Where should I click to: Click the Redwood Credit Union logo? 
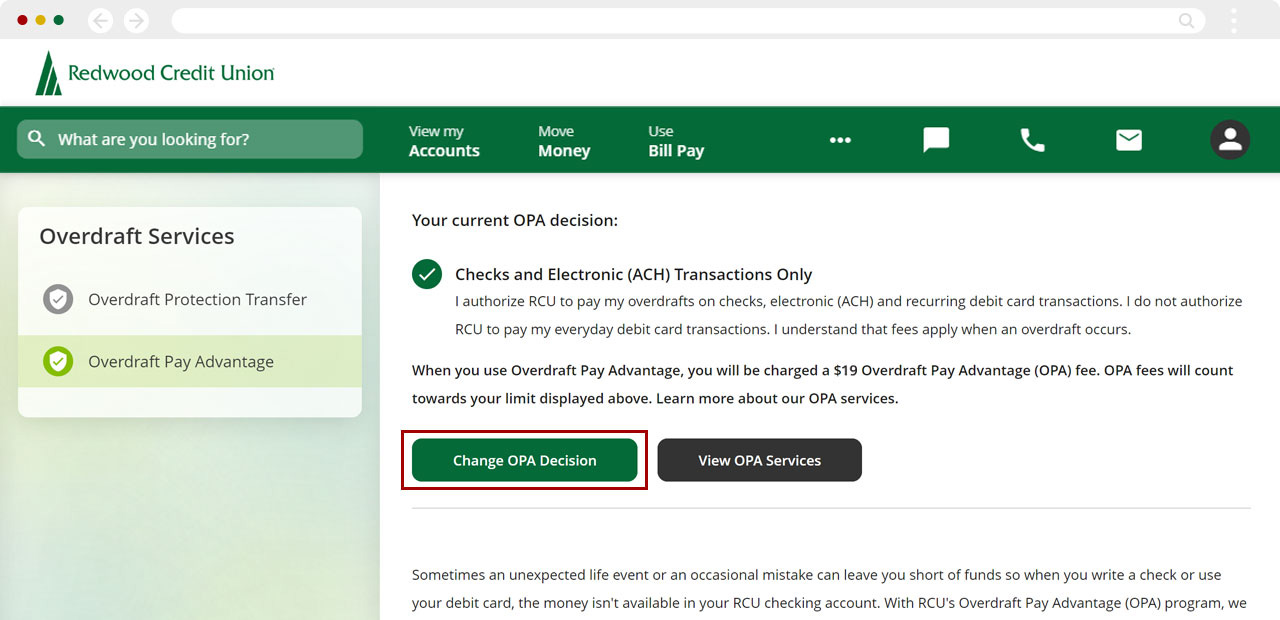[x=154, y=73]
